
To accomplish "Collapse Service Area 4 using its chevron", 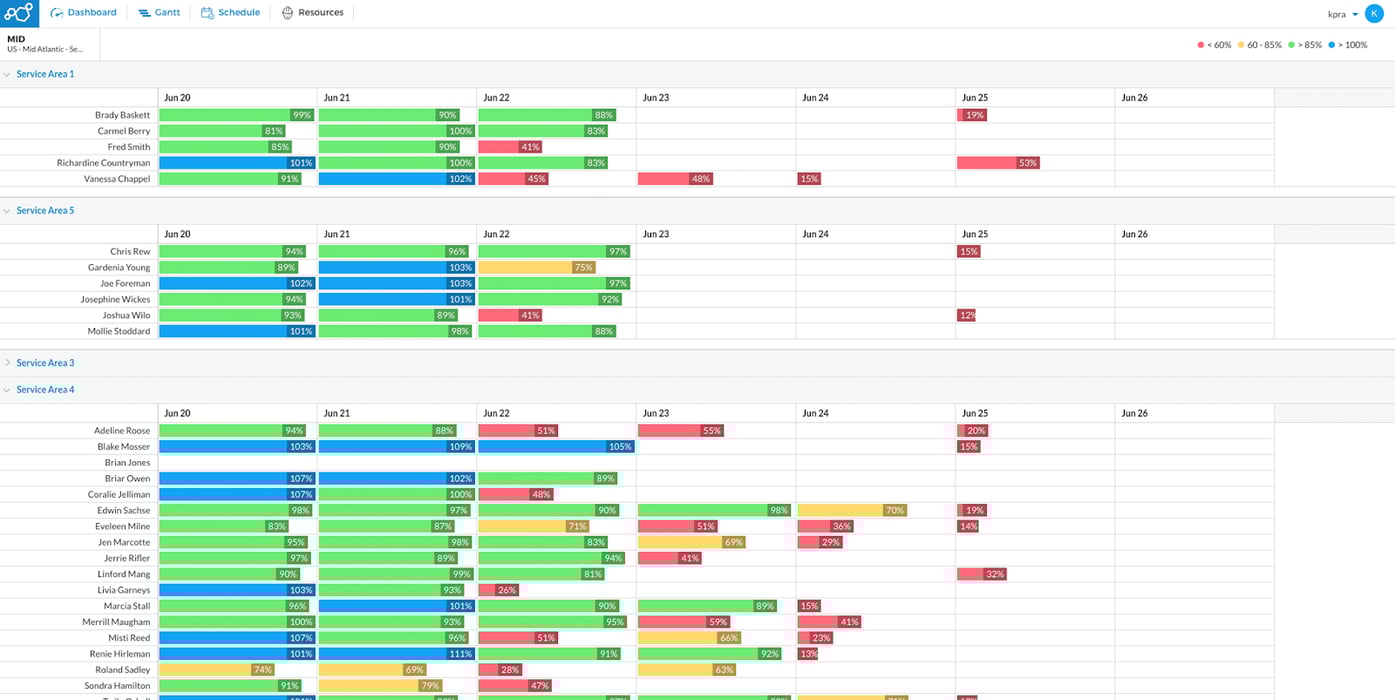I will pos(8,389).
